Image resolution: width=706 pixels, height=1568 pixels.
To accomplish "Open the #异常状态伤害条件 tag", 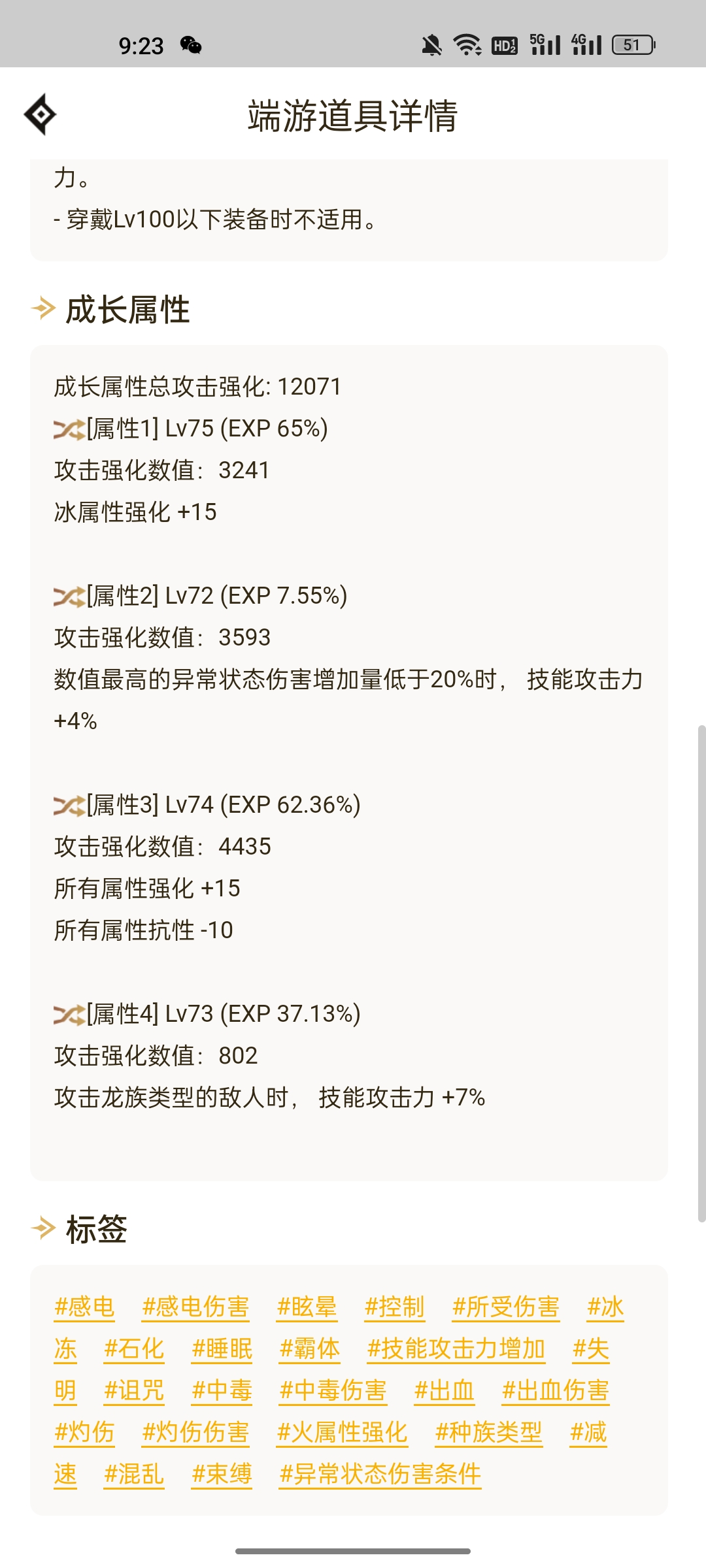I will coord(380,1474).
